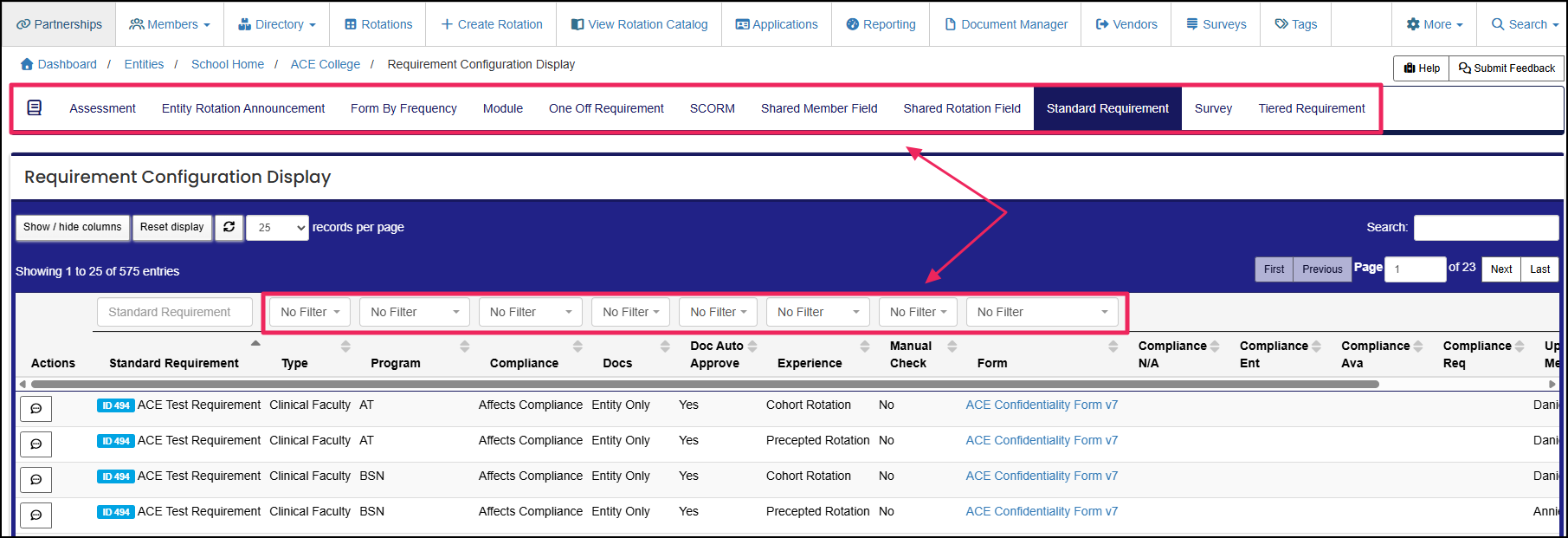
Task: Switch to Shared Rotation Field tab
Action: click(962, 108)
